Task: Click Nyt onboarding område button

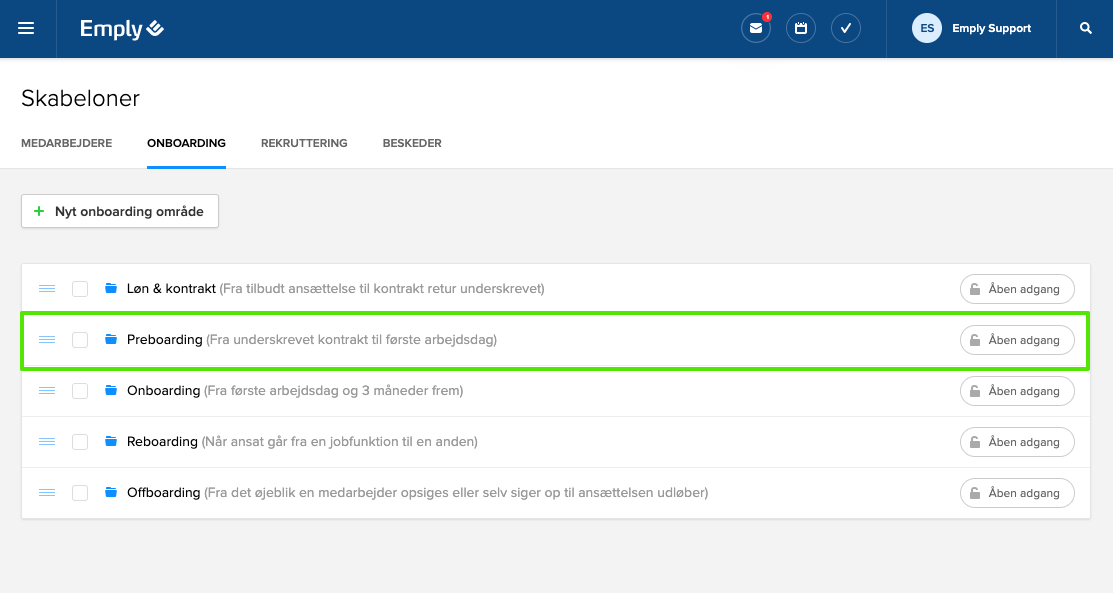Action: [120, 212]
